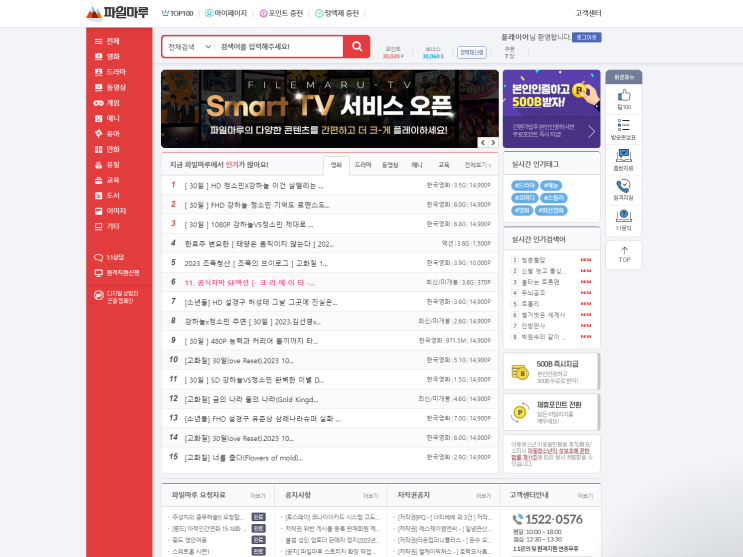Open 더보기 for 고객센터안내

[585, 496]
